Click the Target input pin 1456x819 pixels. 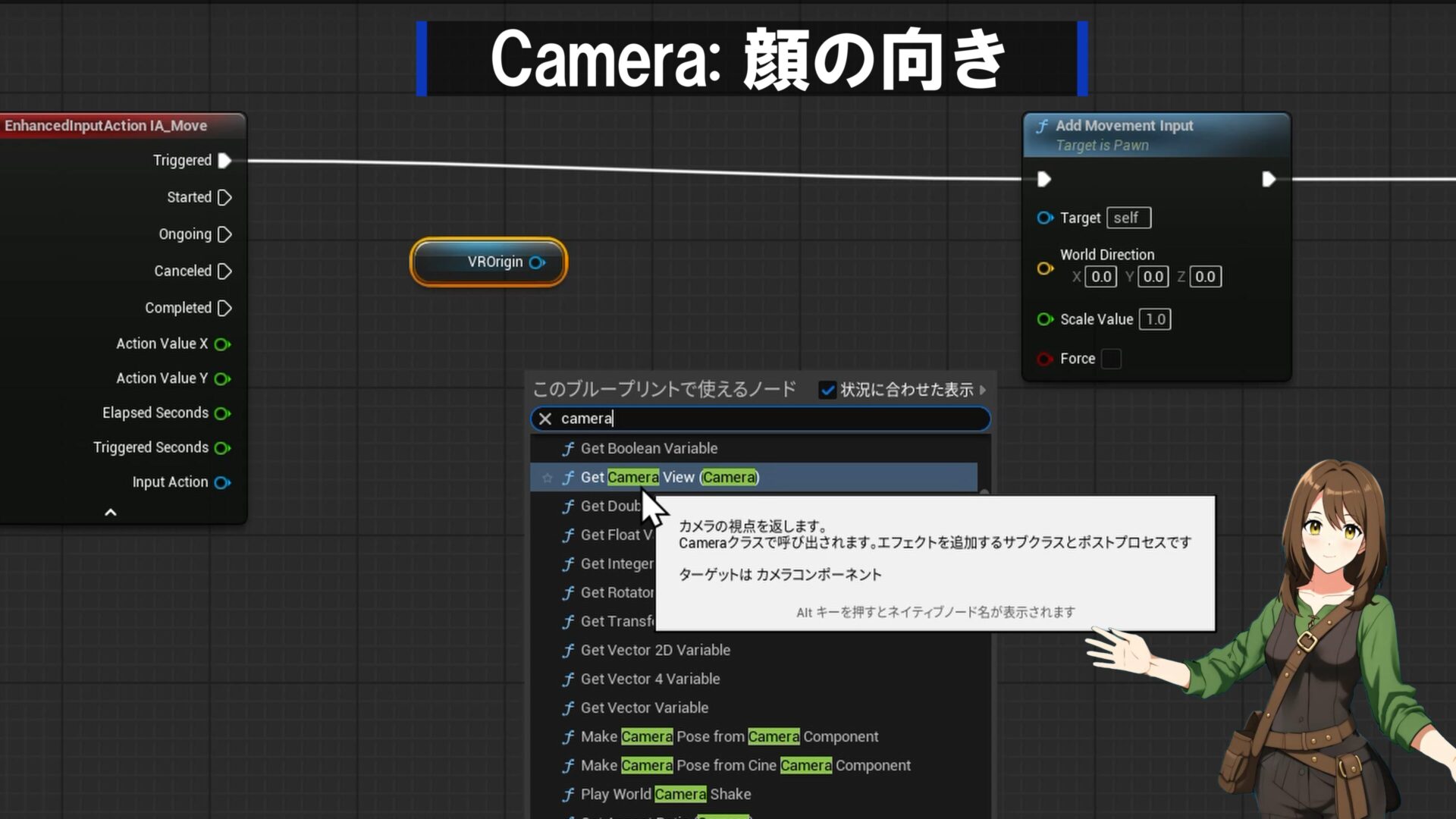coord(1045,218)
